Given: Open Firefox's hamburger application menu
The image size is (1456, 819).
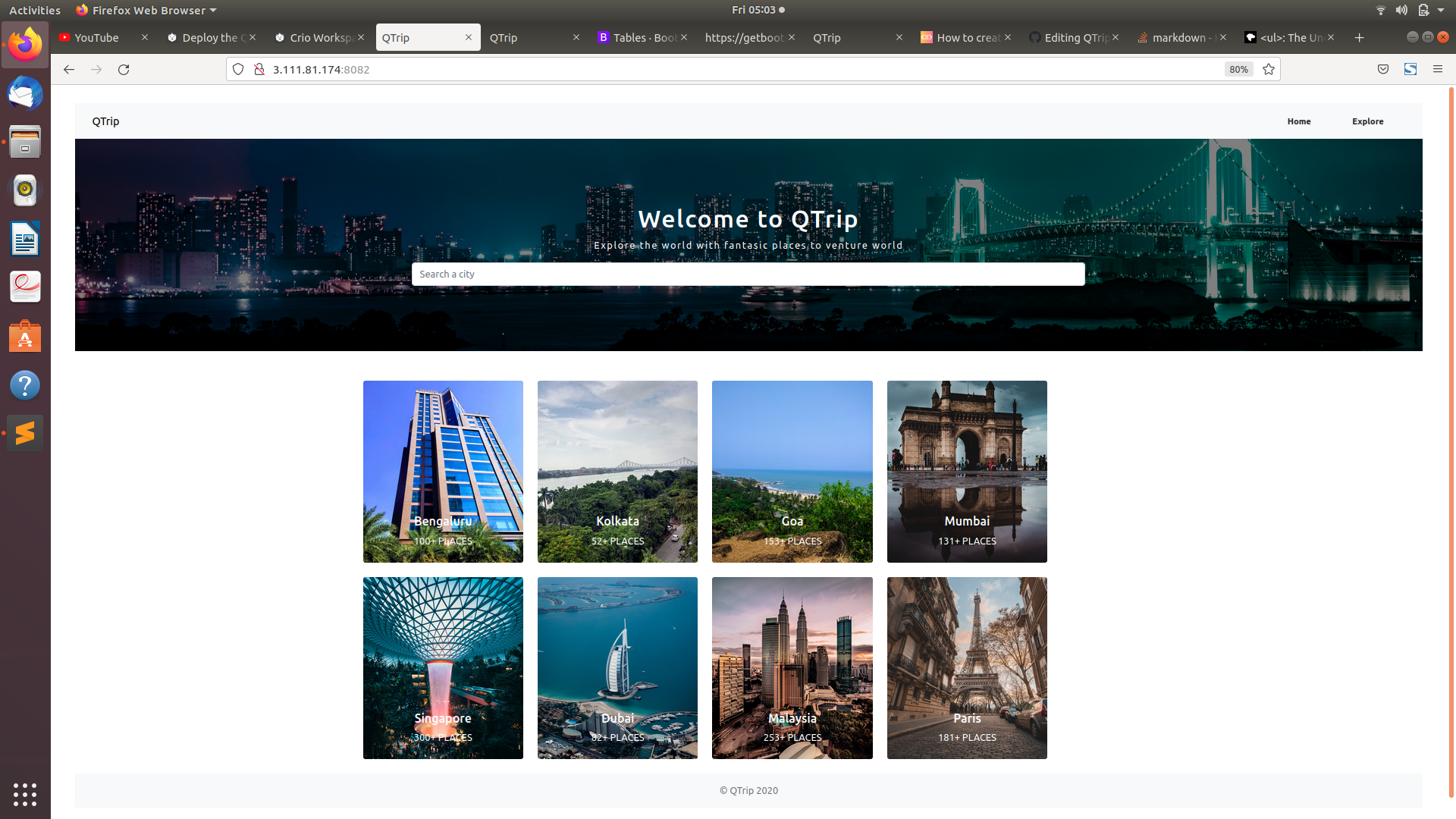Looking at the screenshot, I should tap(1438, 69).
